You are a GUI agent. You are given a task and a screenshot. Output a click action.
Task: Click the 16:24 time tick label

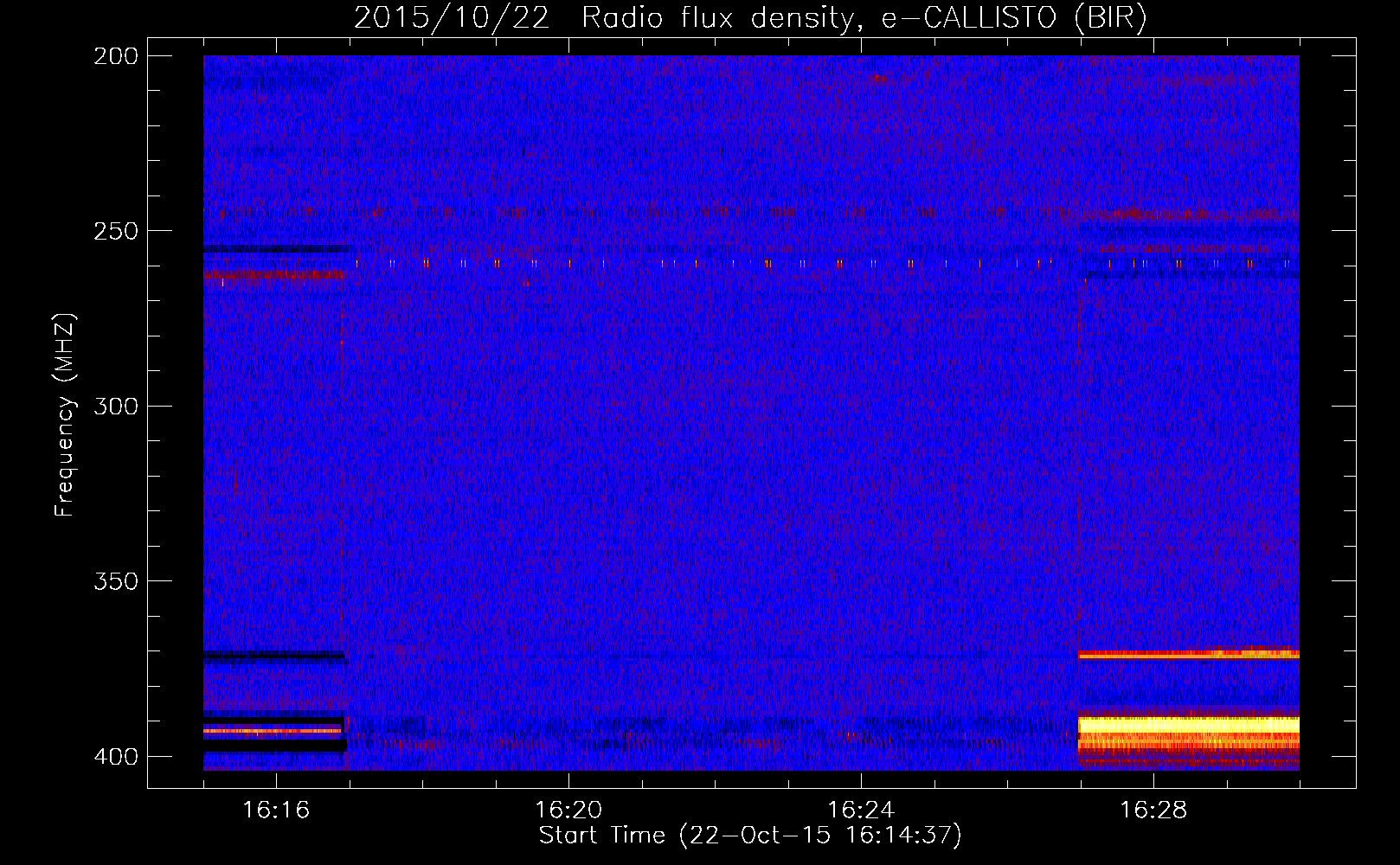tap(861, 810)
